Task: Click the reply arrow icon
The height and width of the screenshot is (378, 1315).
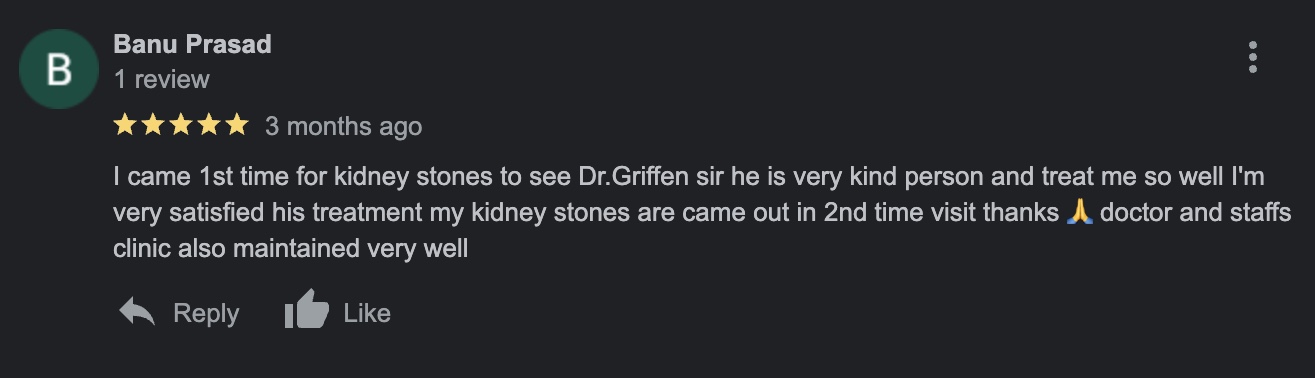Action: [137, 312]
